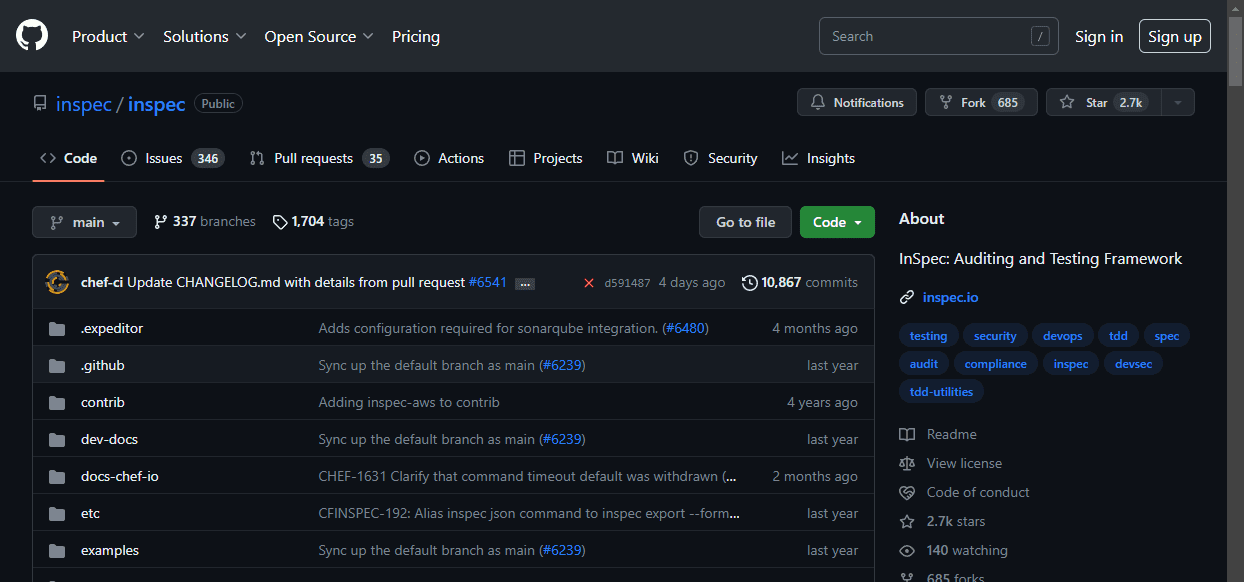Click the link chain icon beside inspec.io
1244x582 pixels.
pyautogui.click(x=907, y=297)
